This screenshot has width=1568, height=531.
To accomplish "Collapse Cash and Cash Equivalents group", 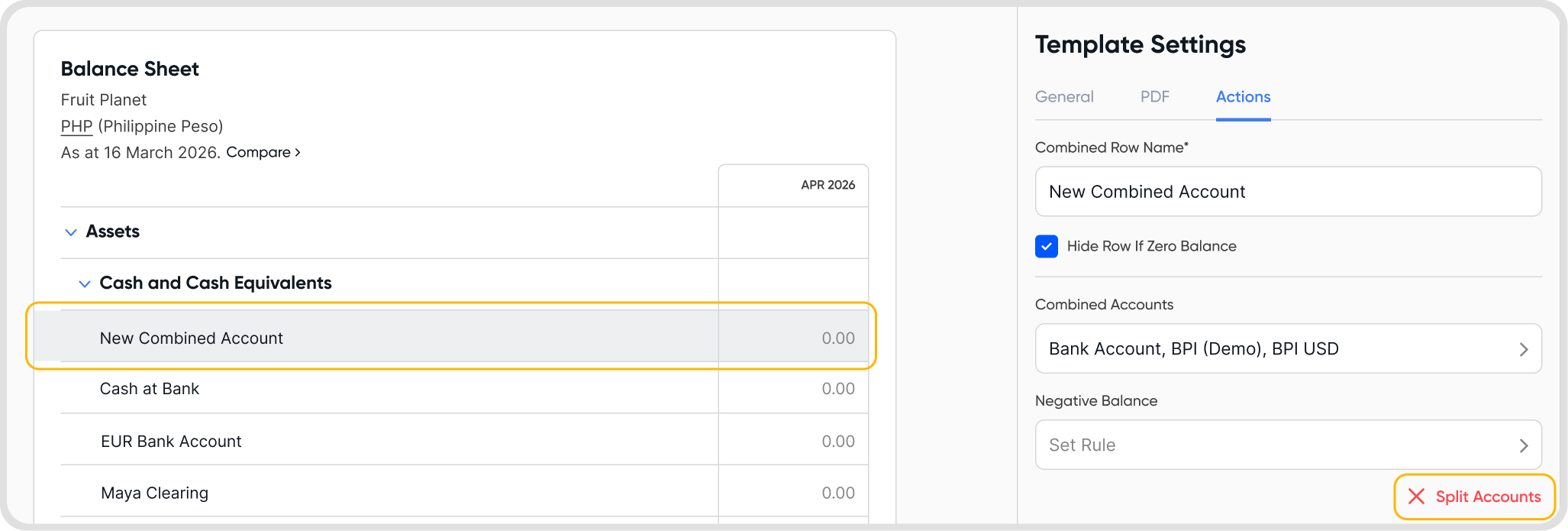I will 85,283.
